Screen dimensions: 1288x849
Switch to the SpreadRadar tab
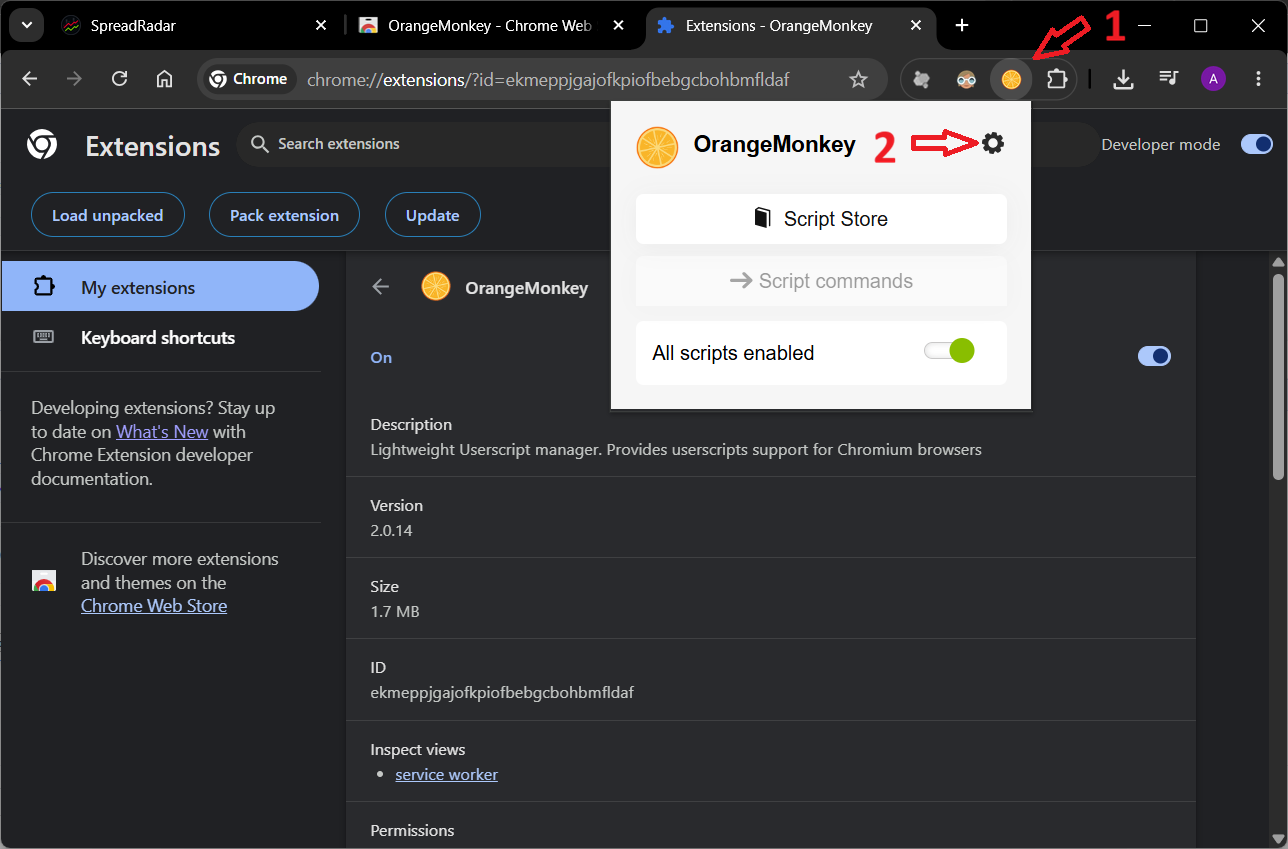tap(195, 26)
